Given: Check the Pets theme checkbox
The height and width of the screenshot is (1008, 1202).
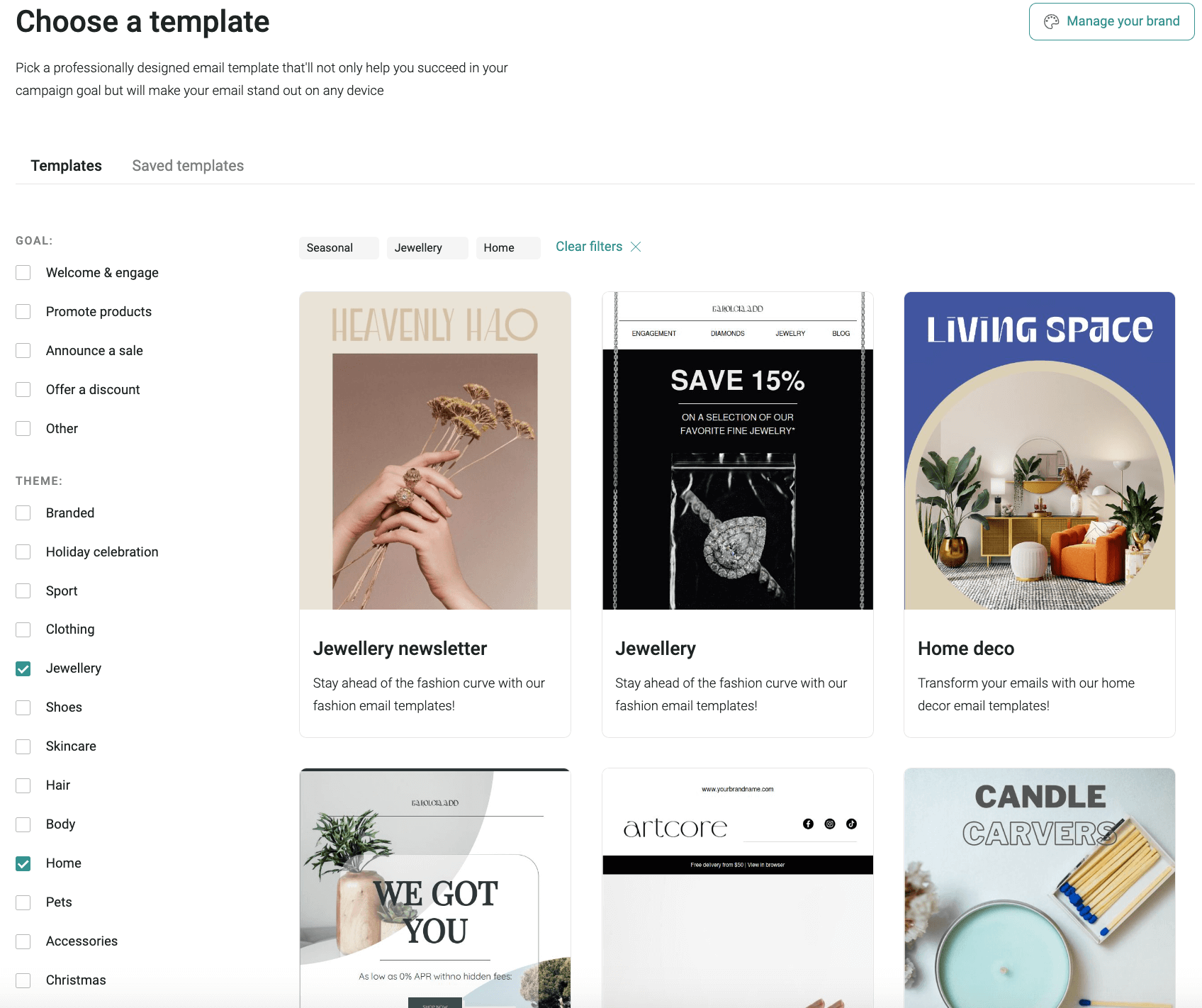Looking at the screenshot, I should coord(23,902).
